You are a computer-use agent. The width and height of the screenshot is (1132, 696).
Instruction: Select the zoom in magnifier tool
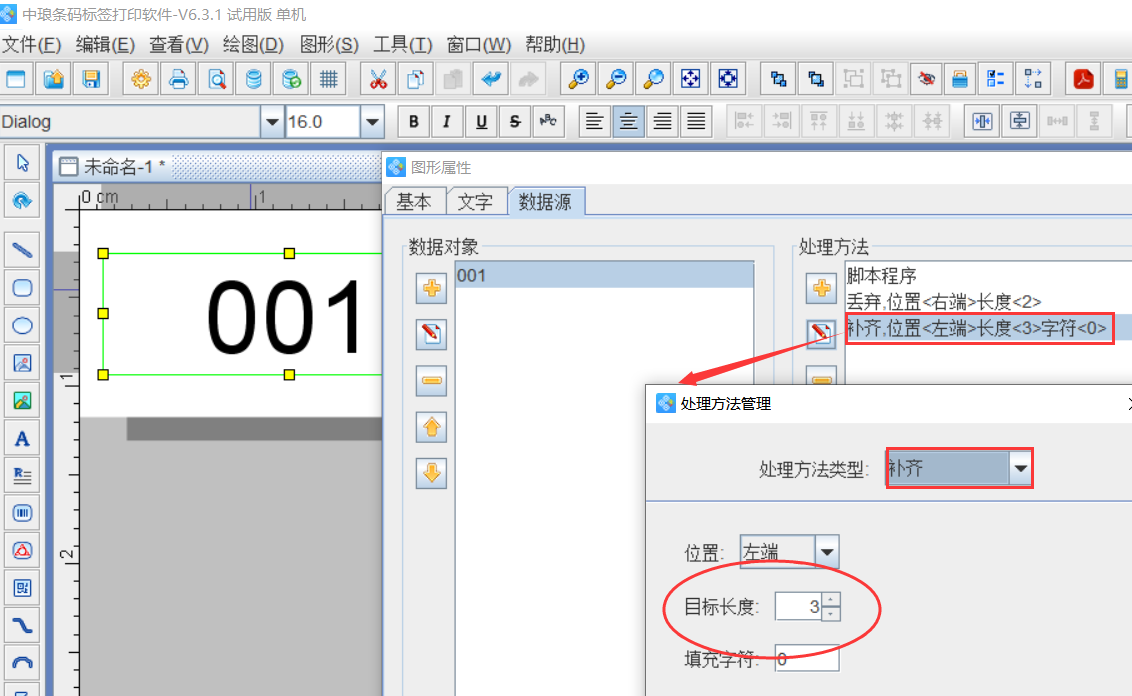click(x=579, y=79)
